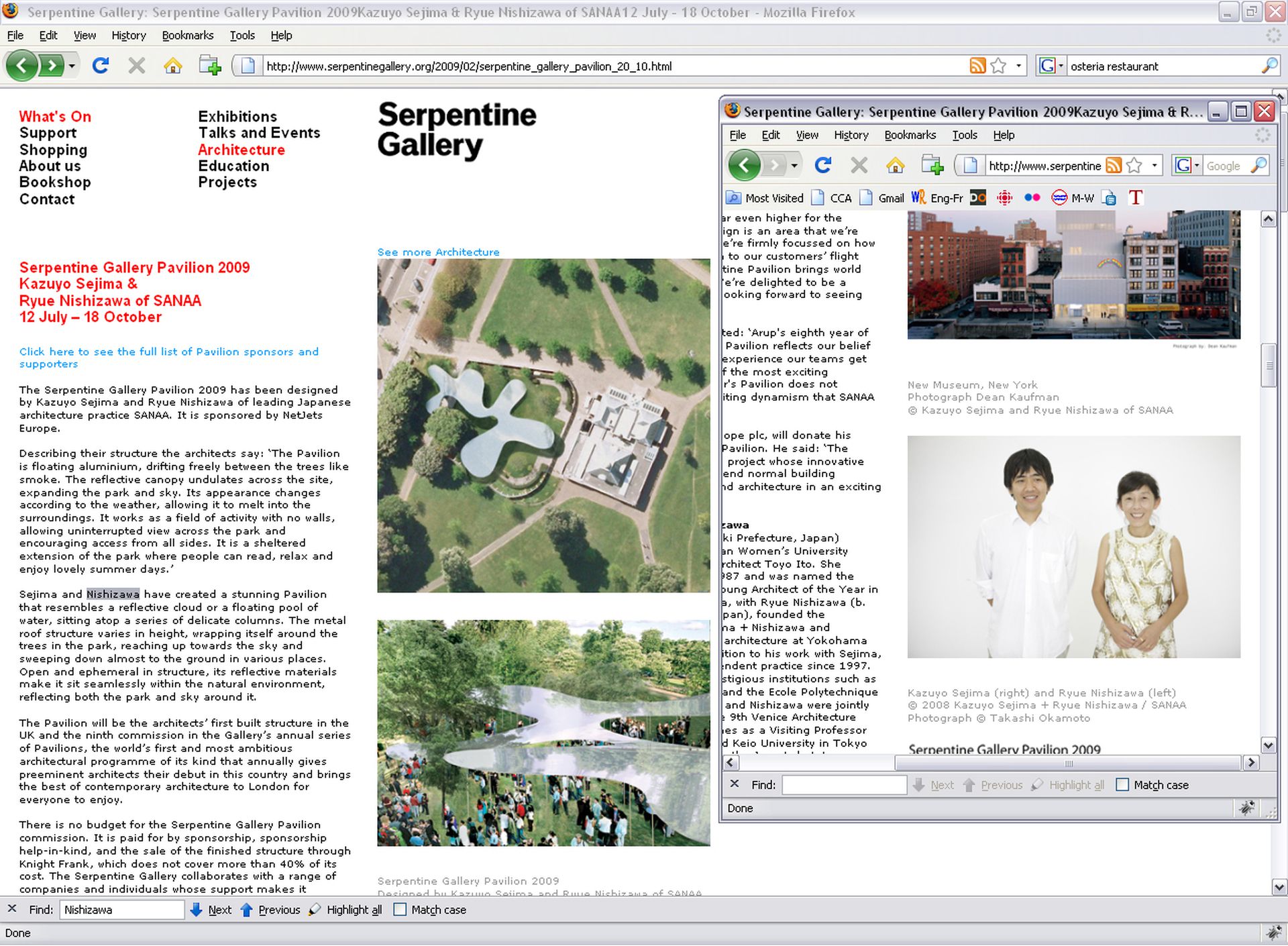The image size is (1288, 946).
Task: Open the M-W dictionary bookmark
Action: pos(1073,198)
